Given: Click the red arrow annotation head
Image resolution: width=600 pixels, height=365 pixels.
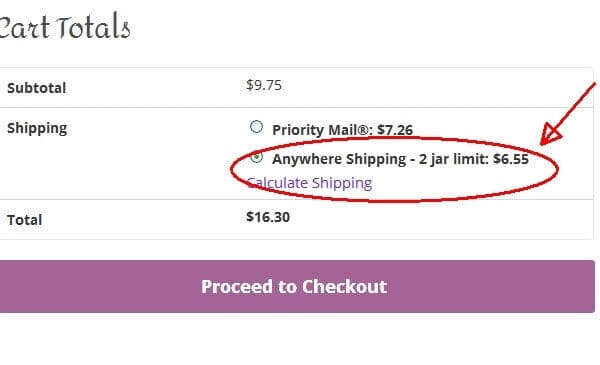Looking at the screenshot, I should coord(549,135).
